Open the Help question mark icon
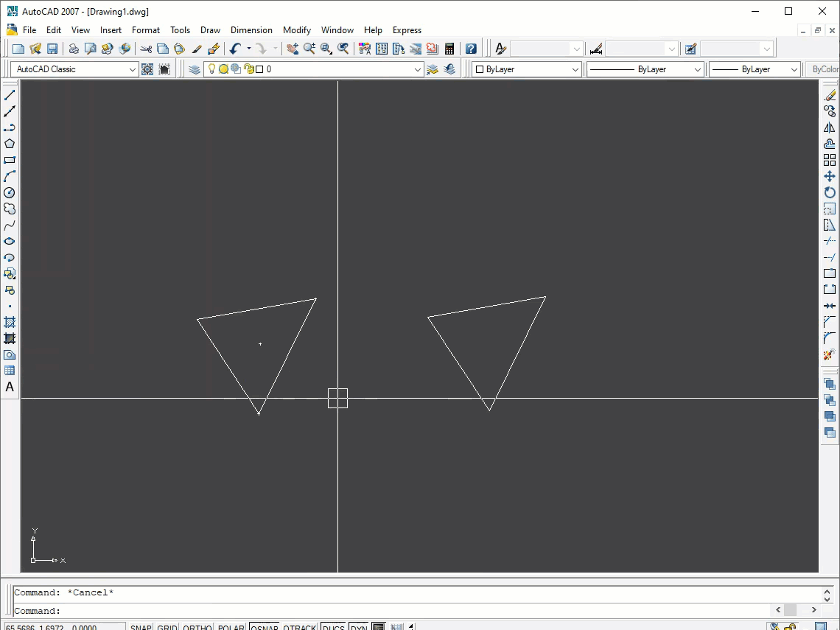This screenshot has height=630, width=840. (x=471, y=49)
